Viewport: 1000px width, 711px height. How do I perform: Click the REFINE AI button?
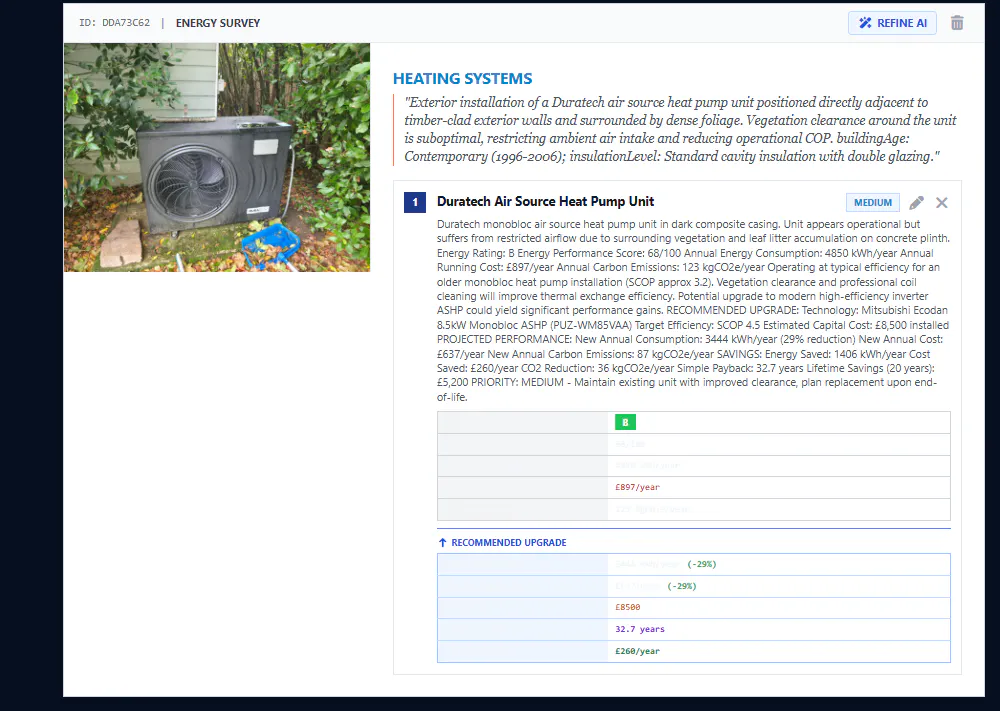click(x=892, y=23)
